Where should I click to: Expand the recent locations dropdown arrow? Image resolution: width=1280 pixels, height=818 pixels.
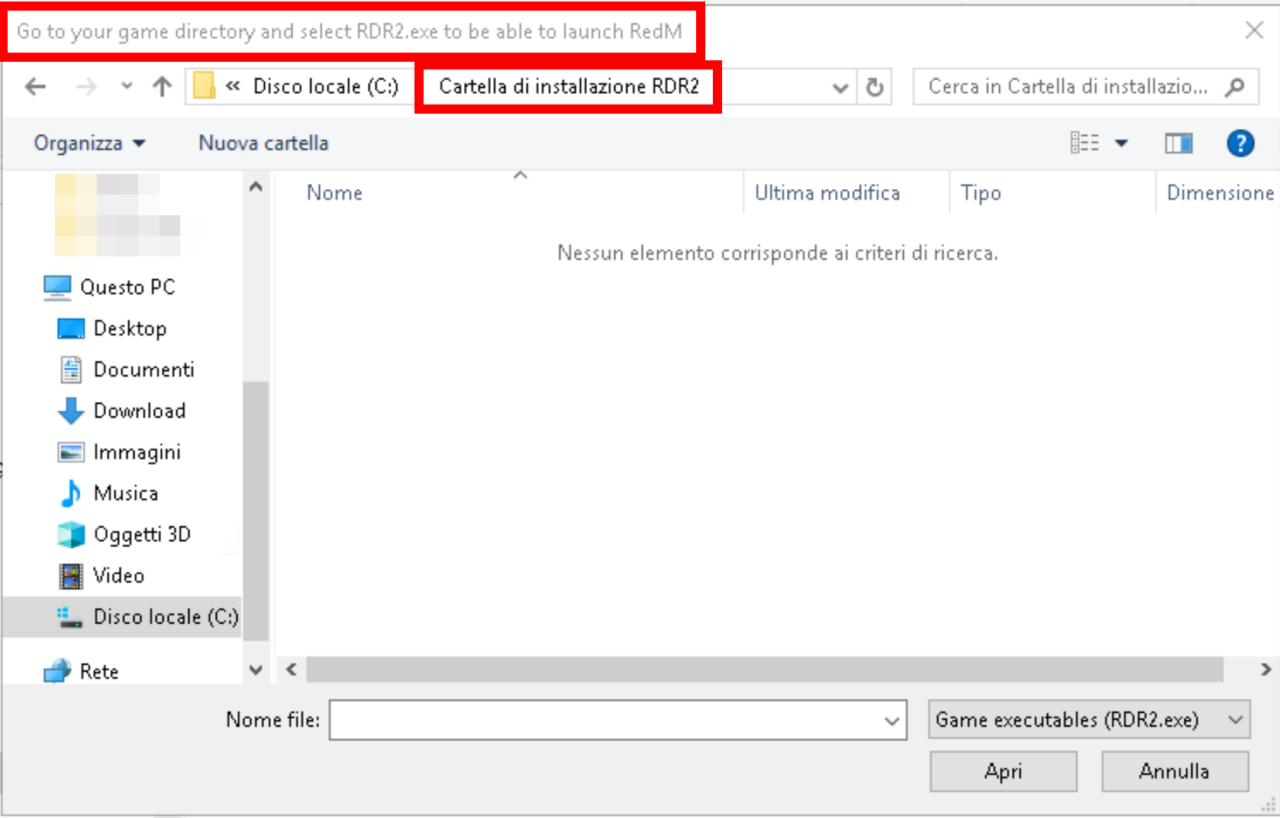[x=126, y=87]
